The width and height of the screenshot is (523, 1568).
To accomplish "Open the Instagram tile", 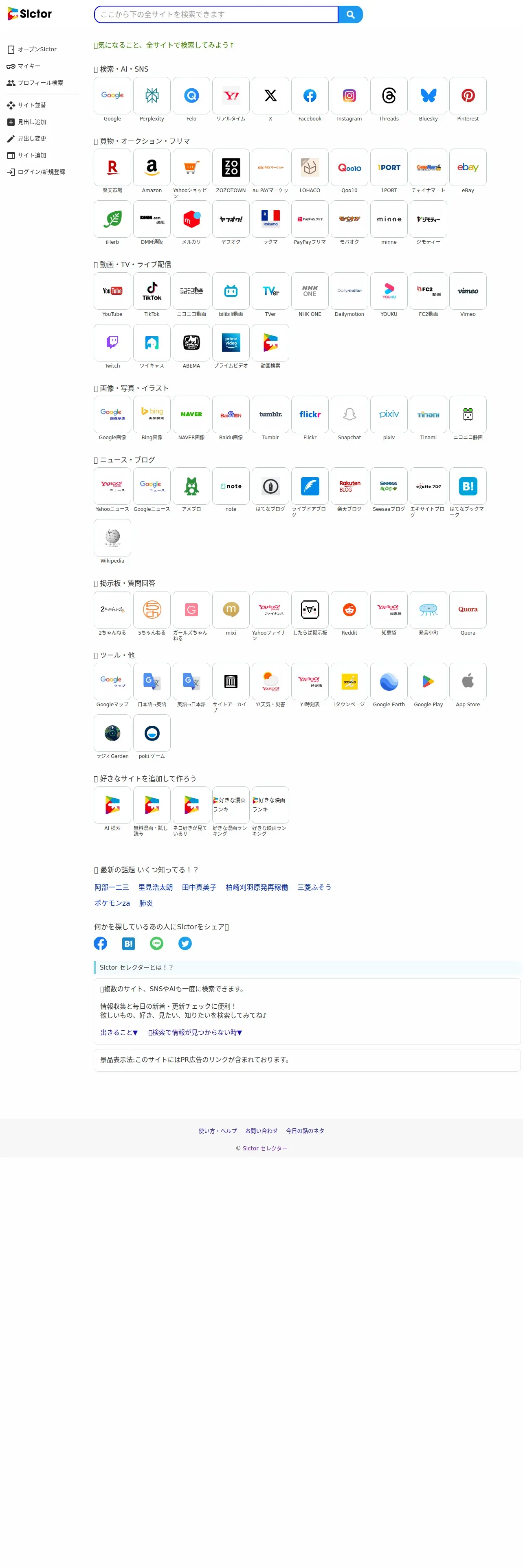I will pos(349,96).
